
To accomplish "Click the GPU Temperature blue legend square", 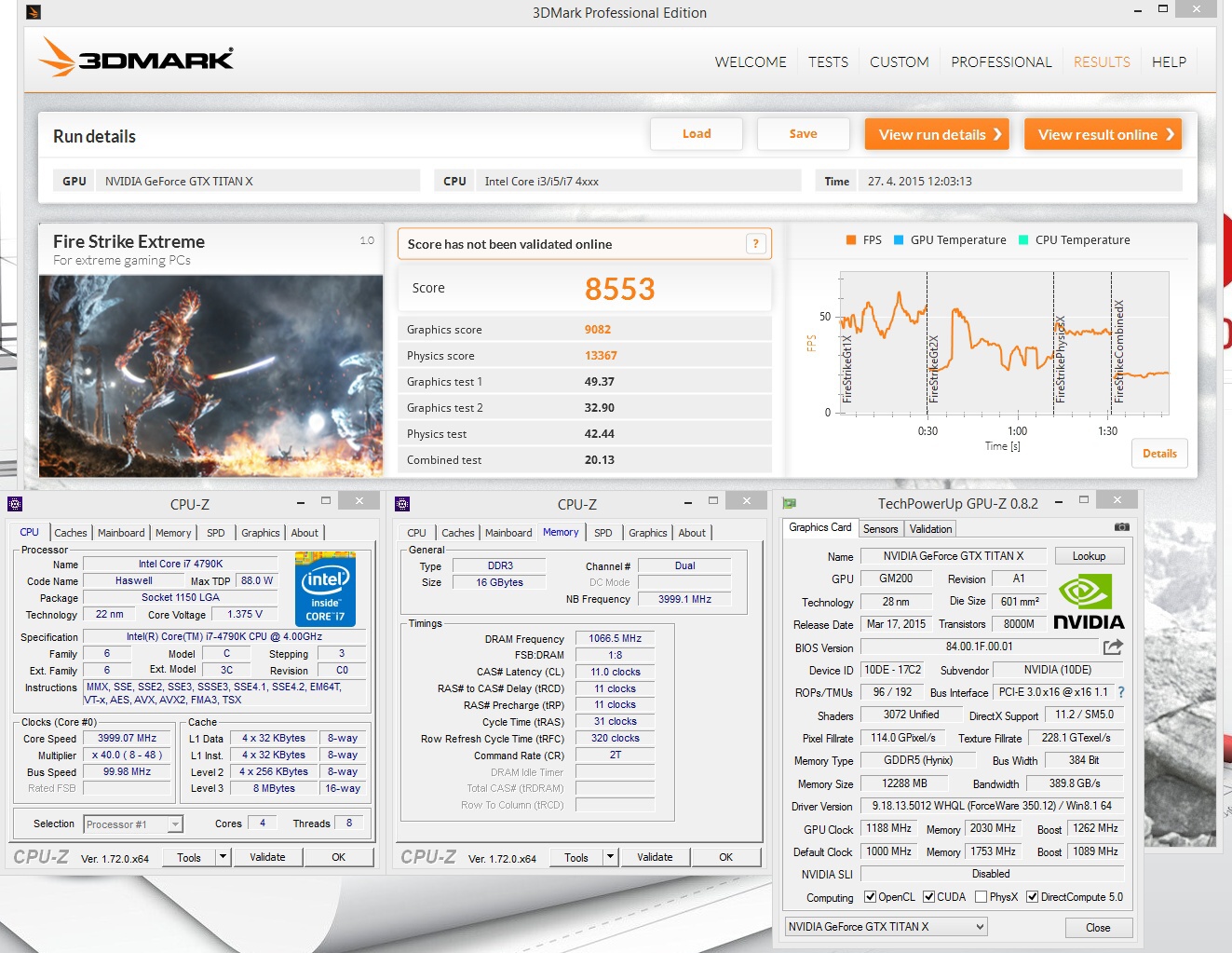I will tap(899, 239).
